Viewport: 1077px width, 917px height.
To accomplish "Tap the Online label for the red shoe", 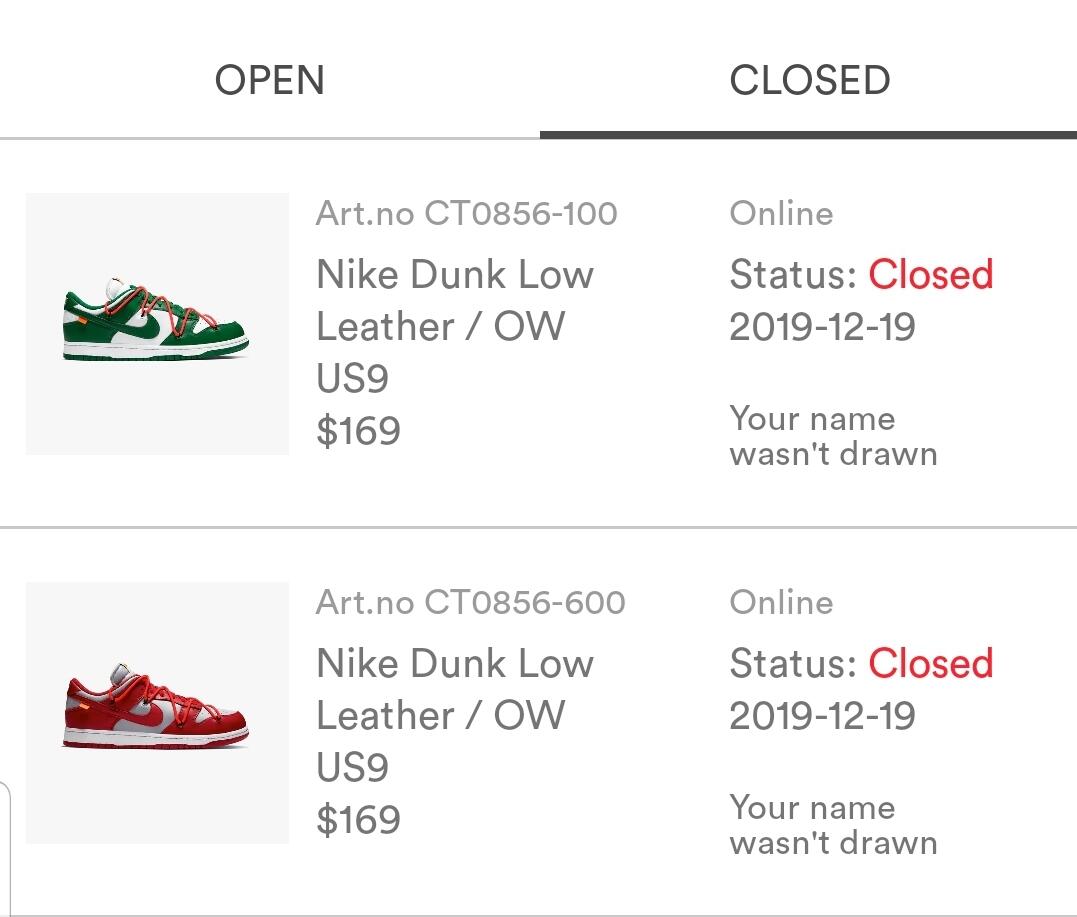I will point(781,602).
